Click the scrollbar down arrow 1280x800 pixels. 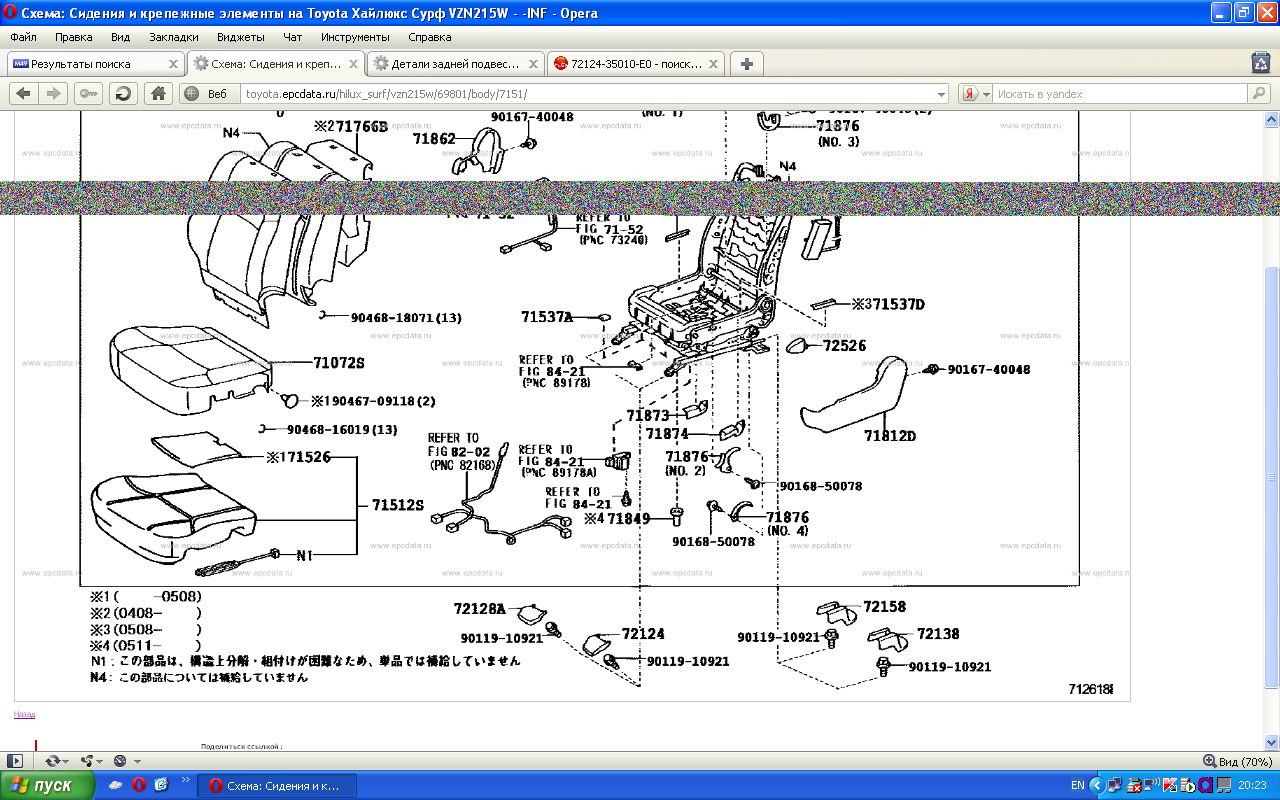pos(1272,743)
